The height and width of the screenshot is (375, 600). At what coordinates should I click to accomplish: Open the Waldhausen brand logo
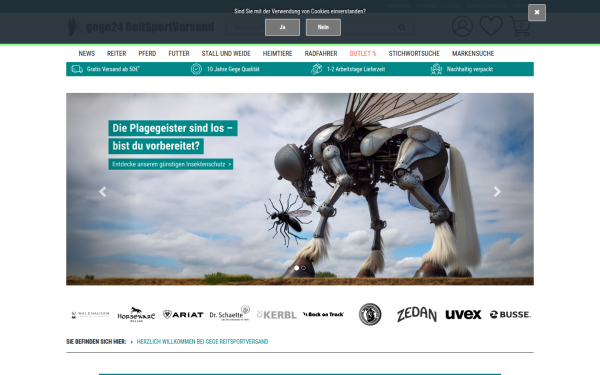[90, 315]
